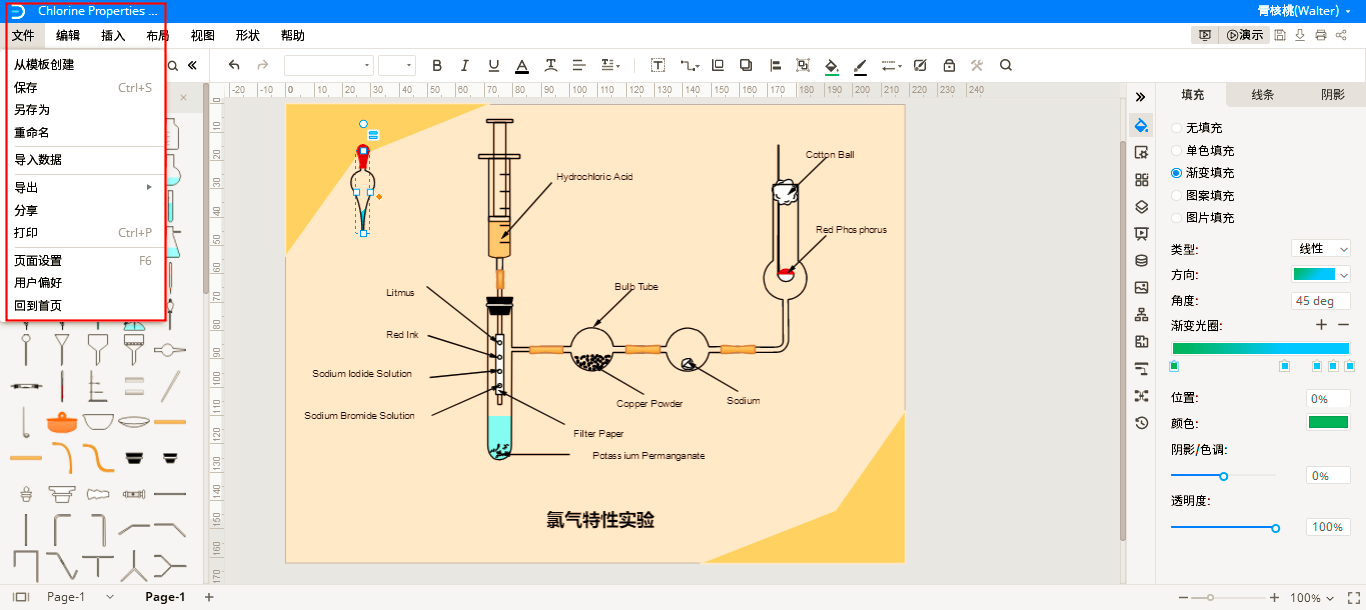
Task: Open the database icon in right sidebar
Action: tap(1141, 261)
